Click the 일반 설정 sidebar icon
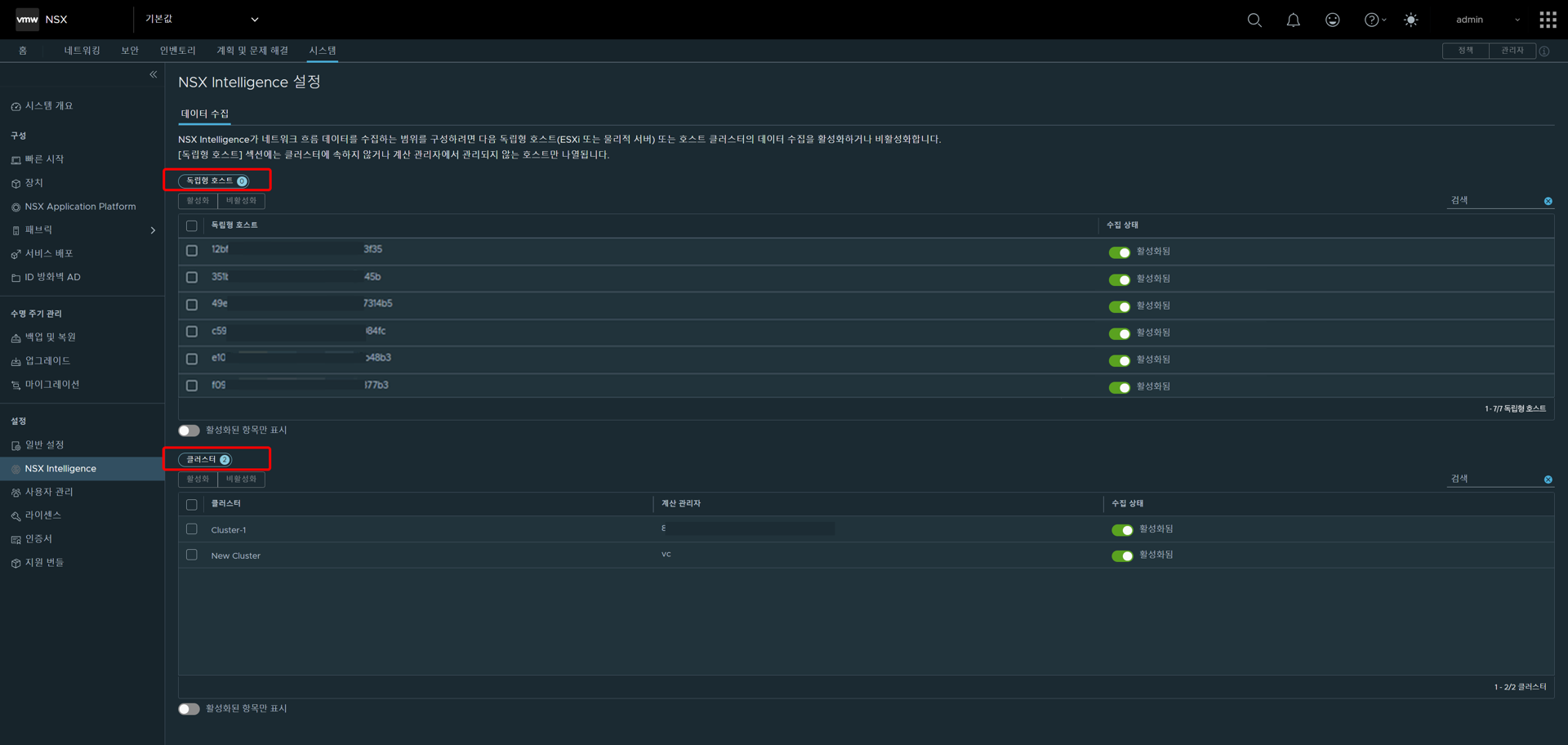Image resolution: width=1568 pixels, height=745 pixels. coord(16,446)
